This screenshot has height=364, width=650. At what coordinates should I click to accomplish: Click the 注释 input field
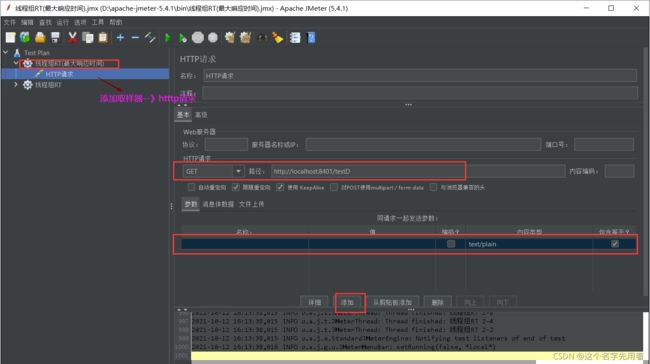[x=420, y=93]
